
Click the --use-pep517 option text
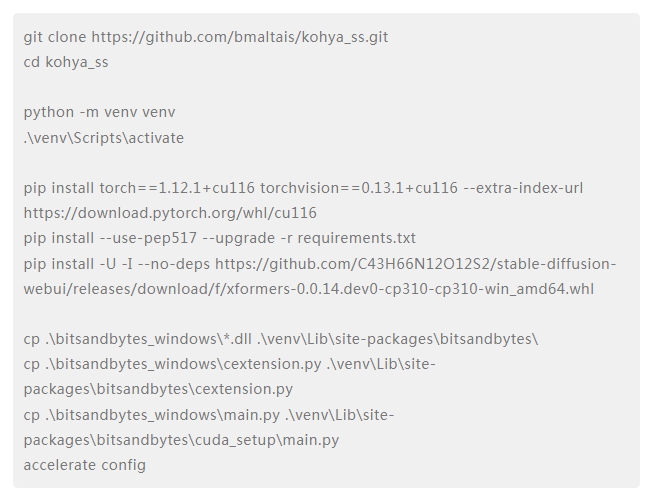pyautogui.click(x=148, y=238)
